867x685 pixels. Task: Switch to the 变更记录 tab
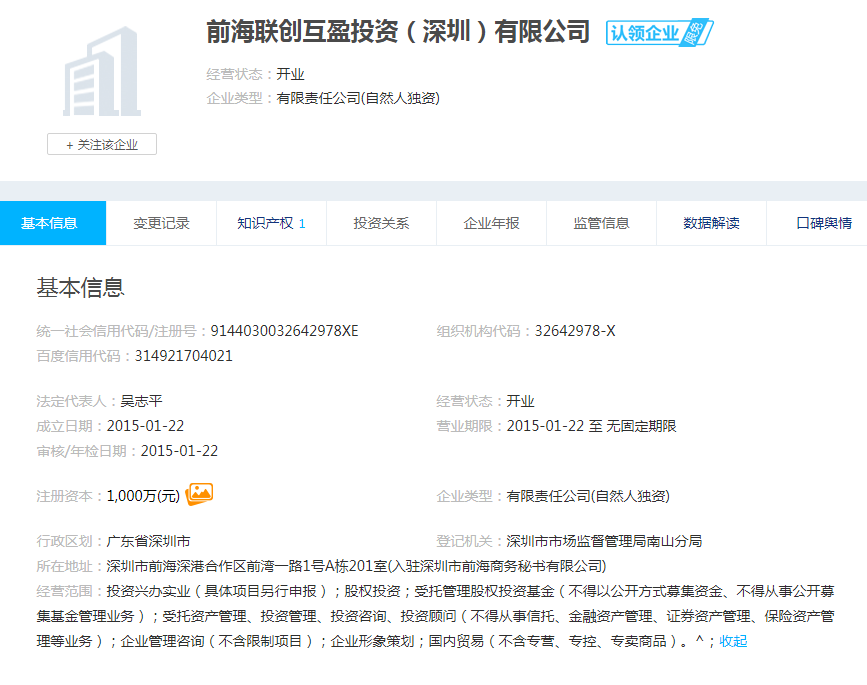[x=161, y=223]
